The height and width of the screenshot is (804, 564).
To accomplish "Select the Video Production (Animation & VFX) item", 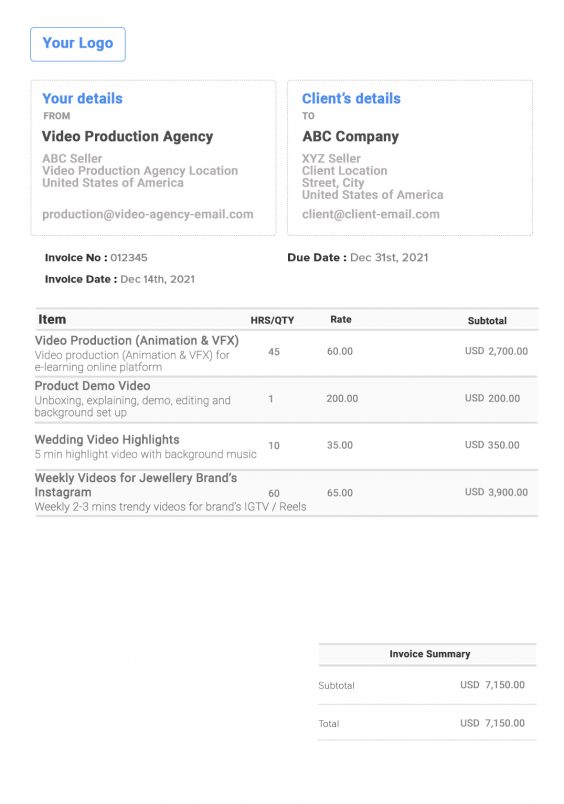I will point(137,340).
